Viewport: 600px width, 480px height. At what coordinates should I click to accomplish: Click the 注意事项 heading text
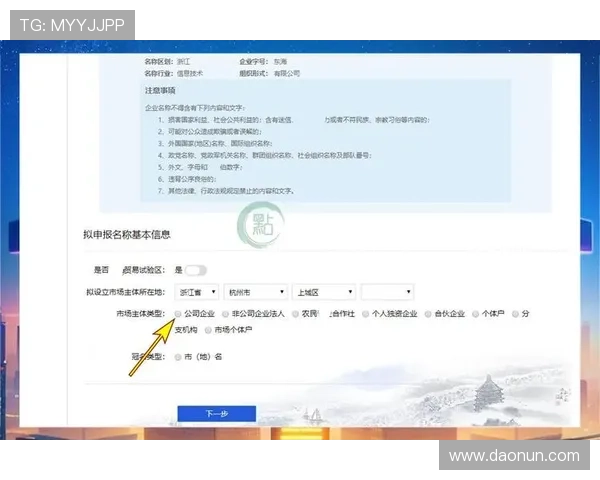point(160,91)
